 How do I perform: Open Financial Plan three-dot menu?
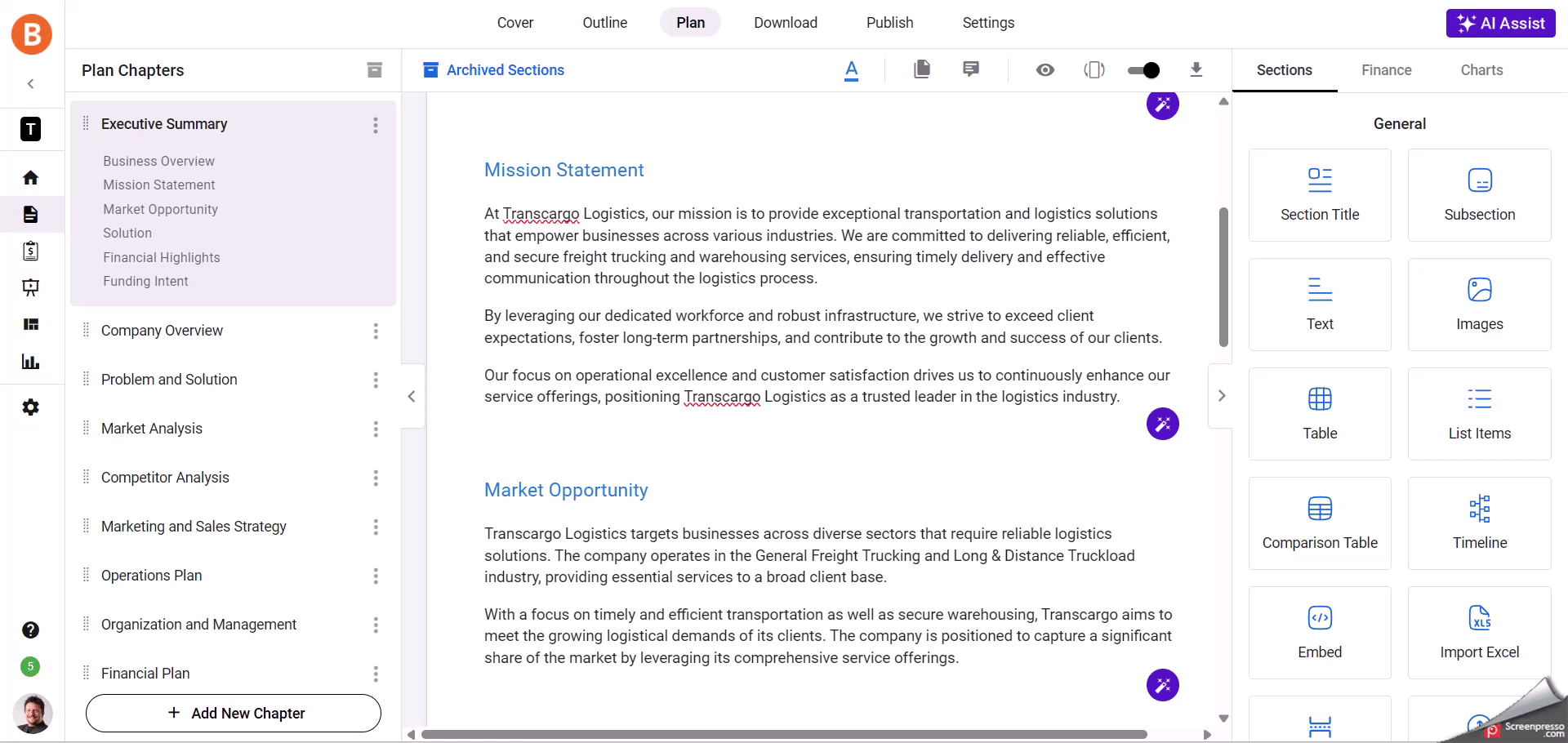click(376, 674)
